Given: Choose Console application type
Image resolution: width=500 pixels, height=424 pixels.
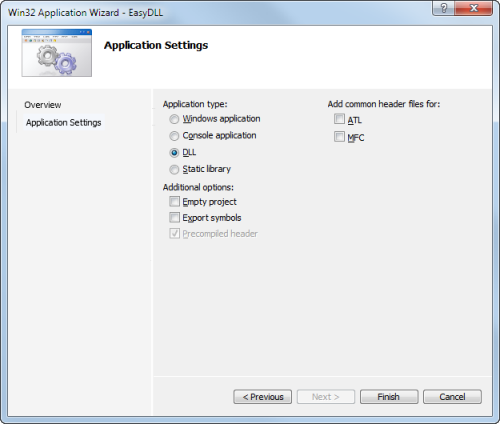Looking at the screenshot, I should click(x=174, y=136).
